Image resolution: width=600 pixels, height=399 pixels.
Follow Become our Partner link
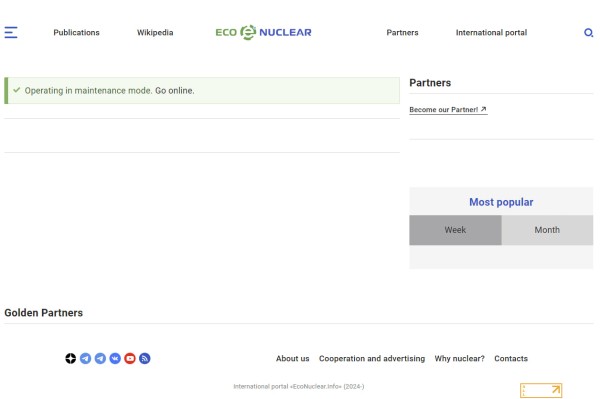[x=448, y=110]
